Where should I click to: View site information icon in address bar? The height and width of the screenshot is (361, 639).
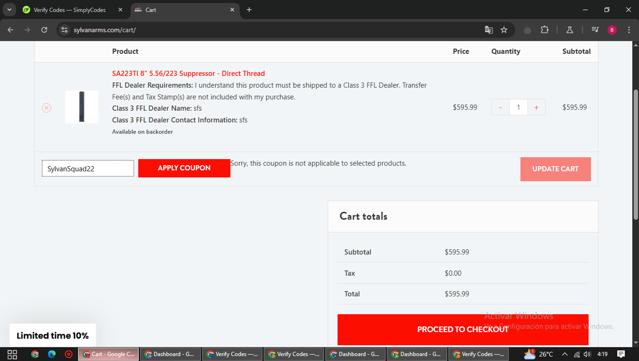(64, 30)
